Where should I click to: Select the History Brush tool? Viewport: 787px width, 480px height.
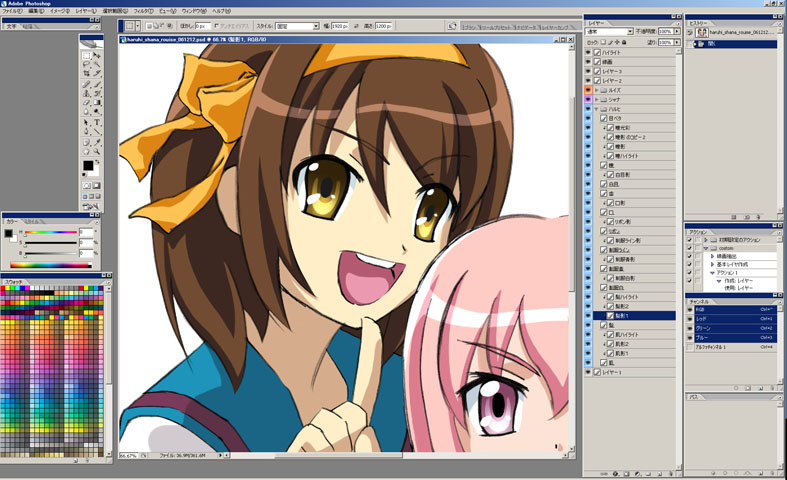pyautogui.click(x=97, y=93)
